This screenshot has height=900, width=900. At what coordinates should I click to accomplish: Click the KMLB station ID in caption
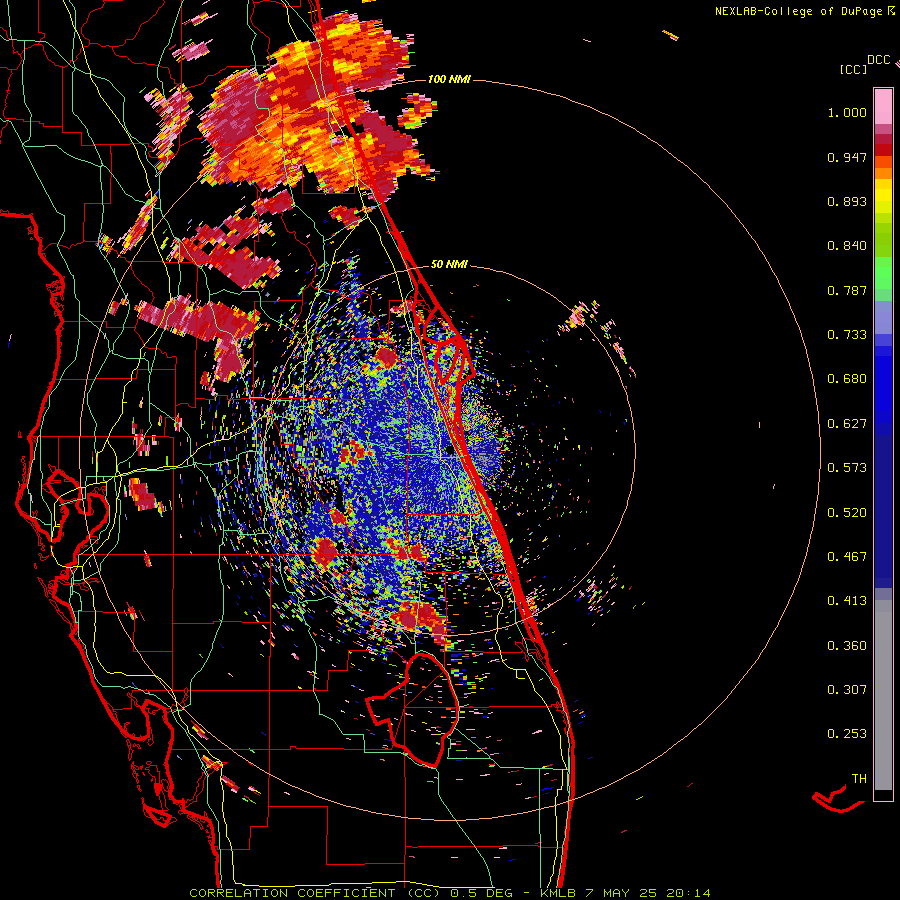pos(559,893)
